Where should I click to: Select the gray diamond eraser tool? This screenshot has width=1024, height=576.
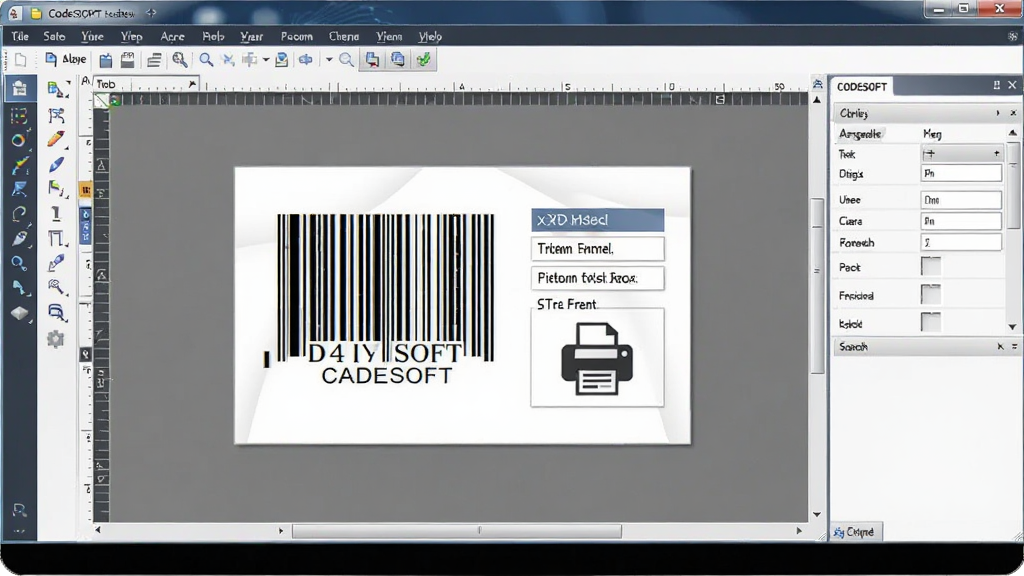point(19,313)
